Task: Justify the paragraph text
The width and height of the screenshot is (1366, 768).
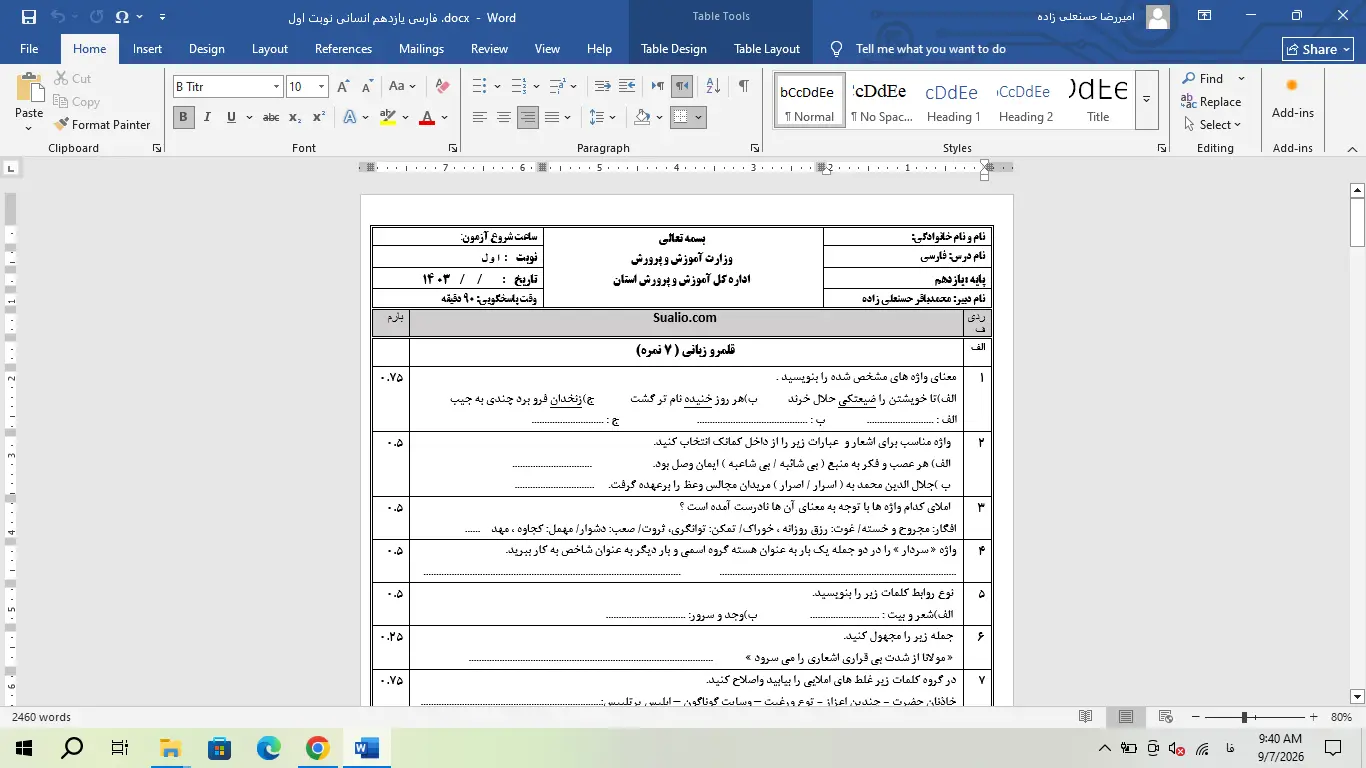Action: [552, 117]
